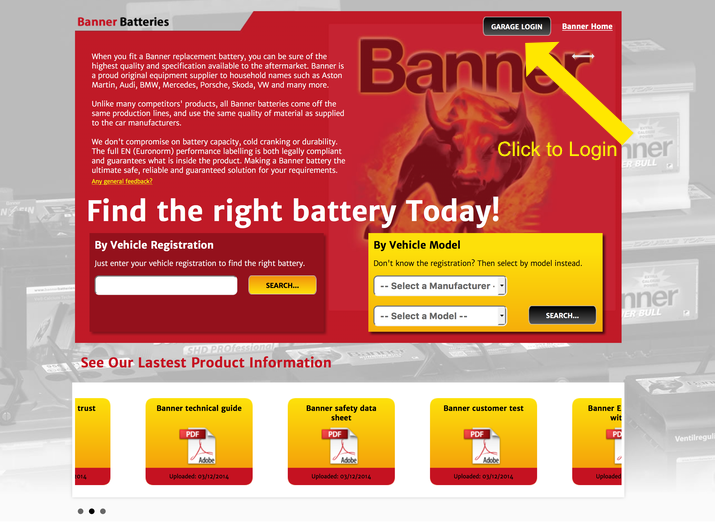Click the partially visible trust card on left
Screen dimensions: 715x523
93,441
